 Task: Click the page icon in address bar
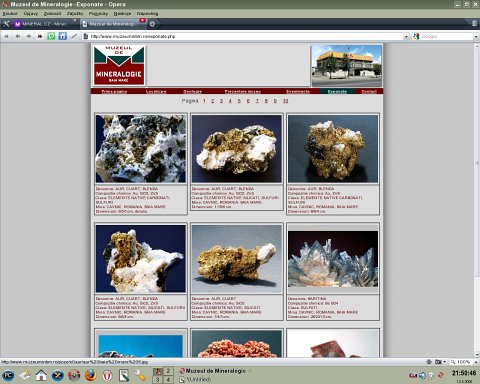click(x=86, y=36)
